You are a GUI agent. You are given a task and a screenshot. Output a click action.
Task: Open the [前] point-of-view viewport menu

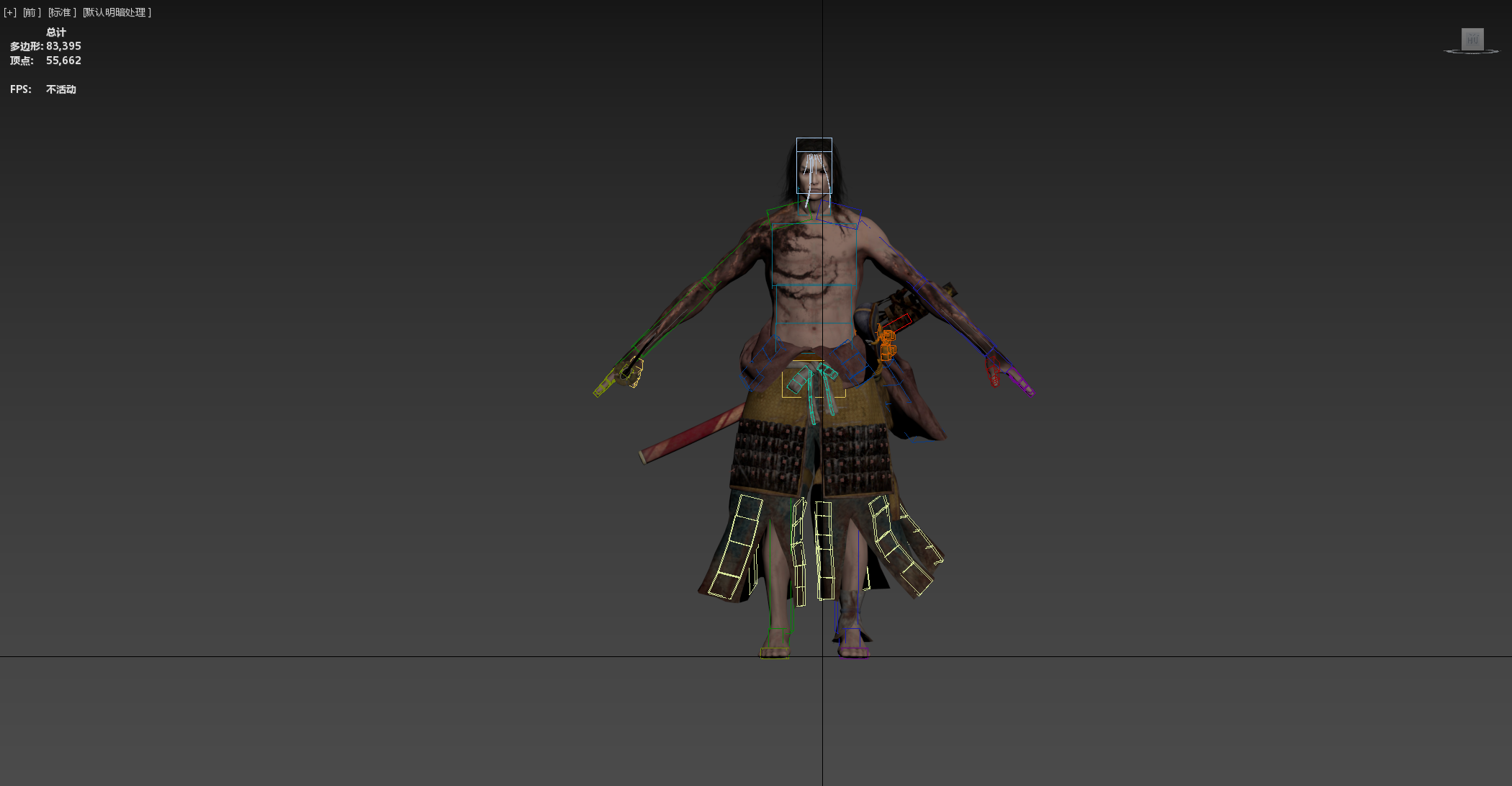click(32, 12)
